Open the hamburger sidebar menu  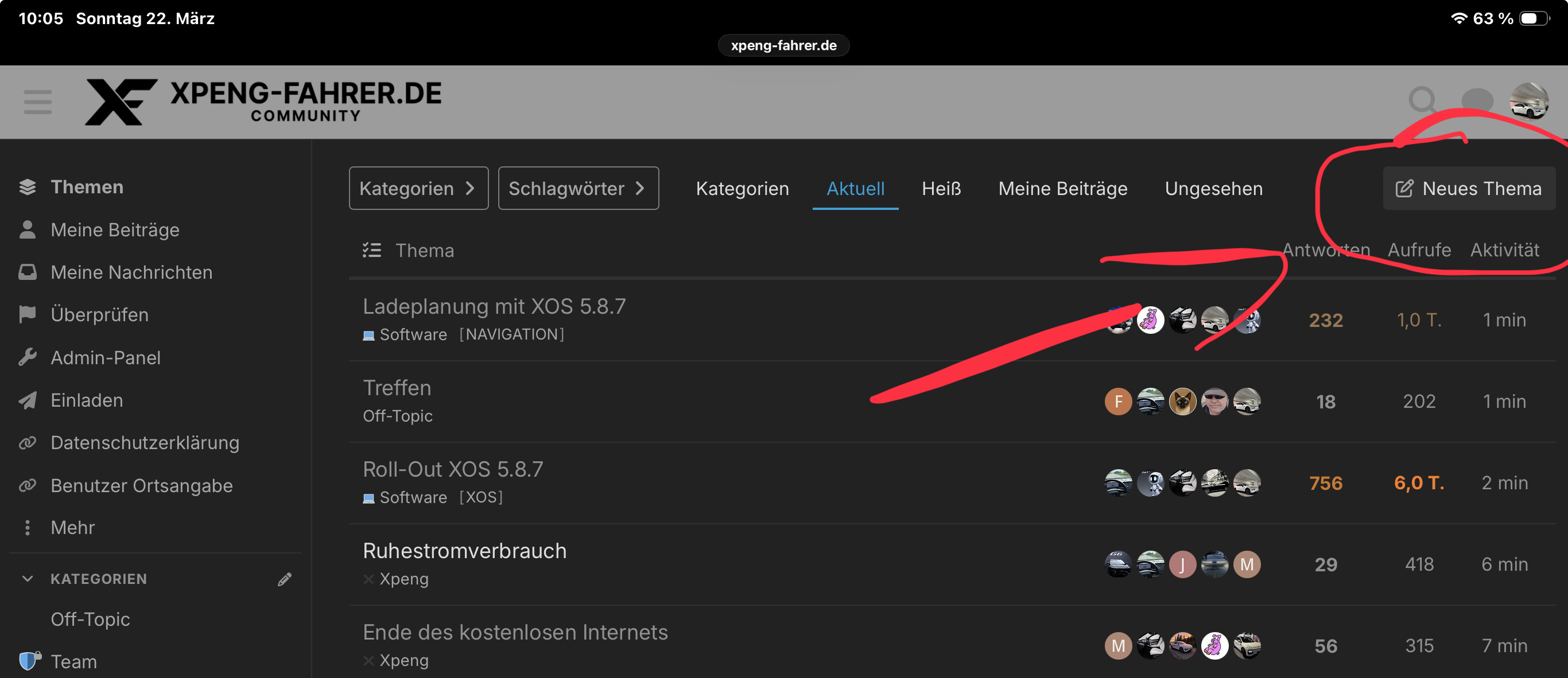[38, 102]
